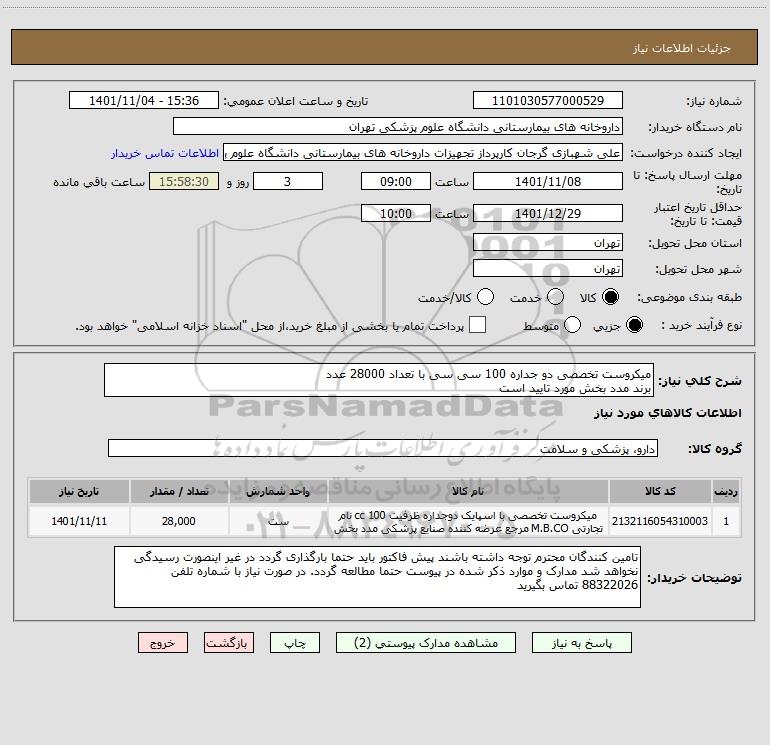Click the جزئیات اطلاعات نیاز page title
770x745 pixels.
(682, 48)
